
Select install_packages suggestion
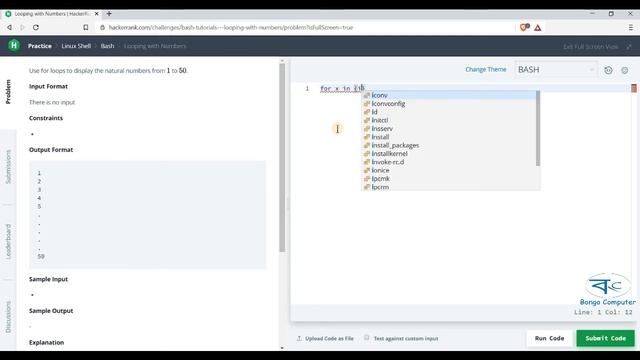click(450, 145)
